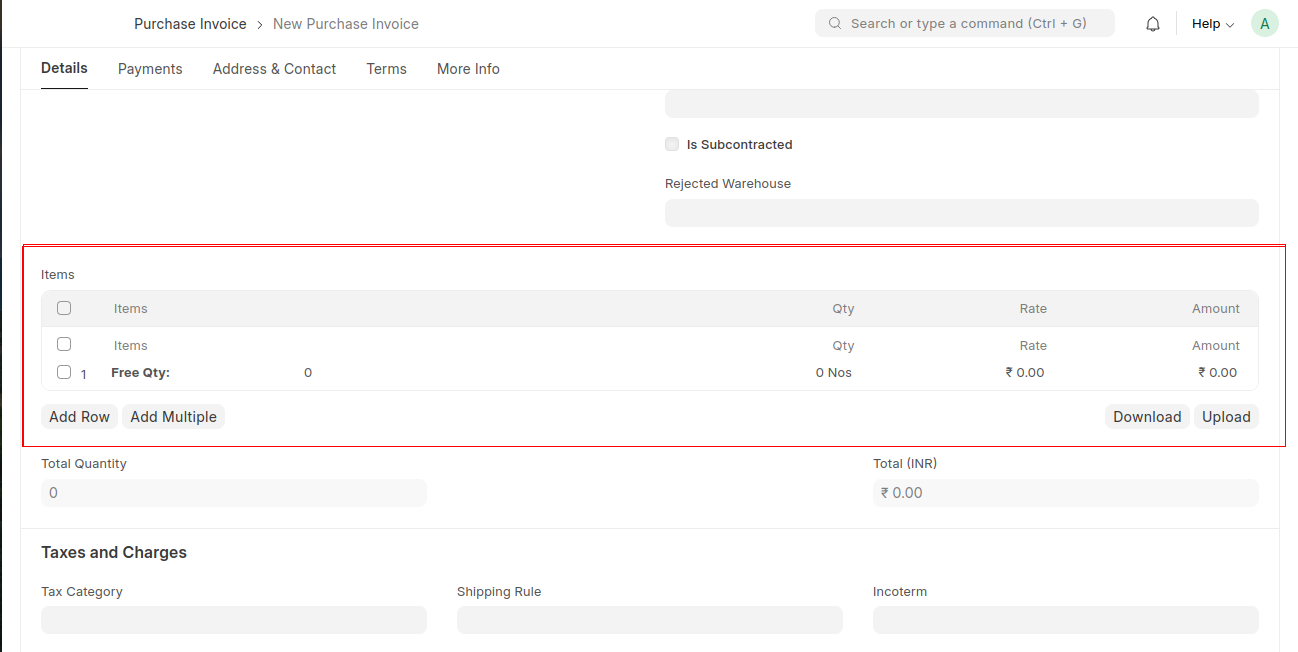Click the search magnifier icon
1298x652 pixels.
[835, 23]
